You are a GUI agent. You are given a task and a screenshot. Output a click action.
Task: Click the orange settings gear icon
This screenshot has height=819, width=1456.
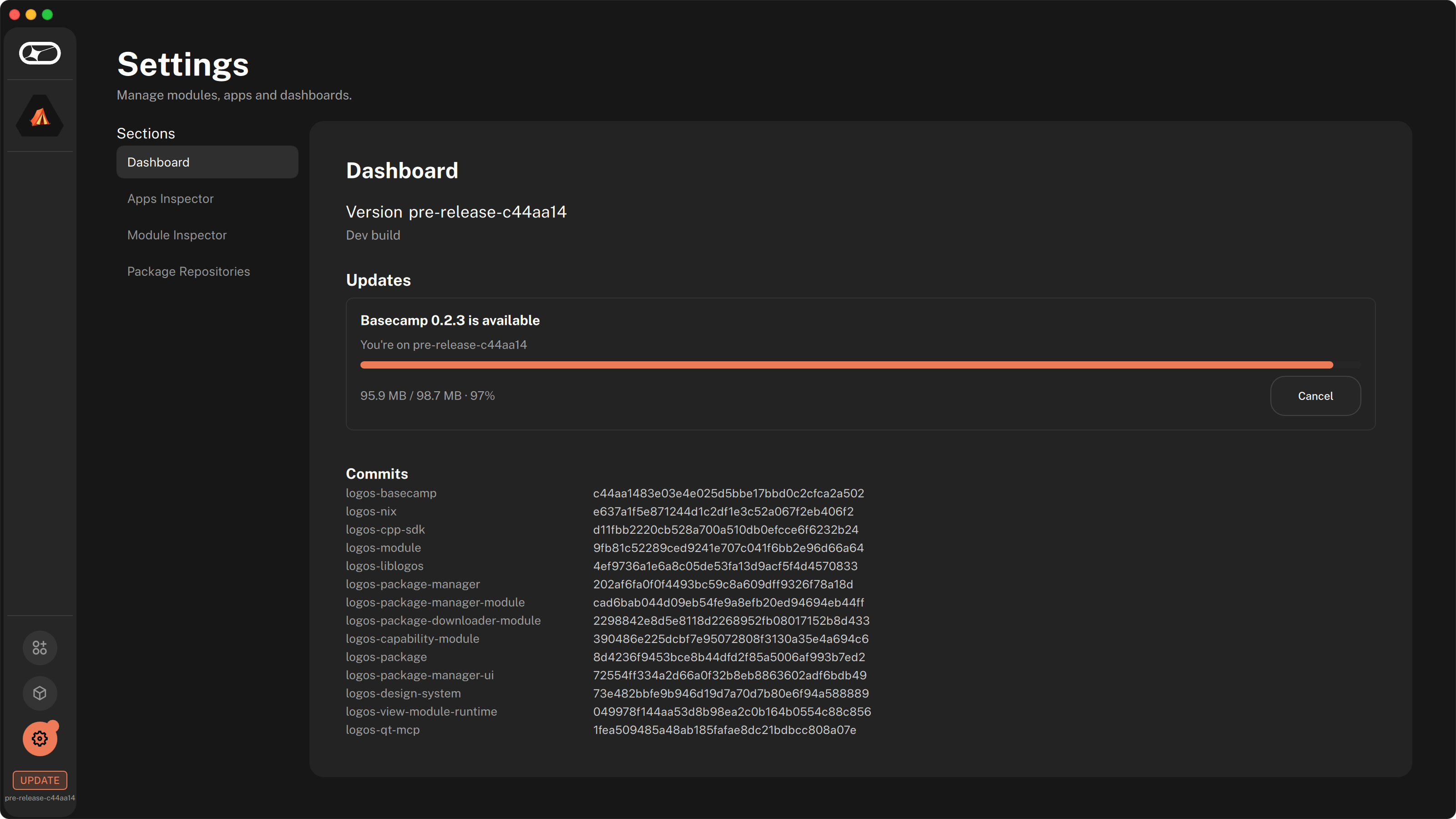pos(40,738)
